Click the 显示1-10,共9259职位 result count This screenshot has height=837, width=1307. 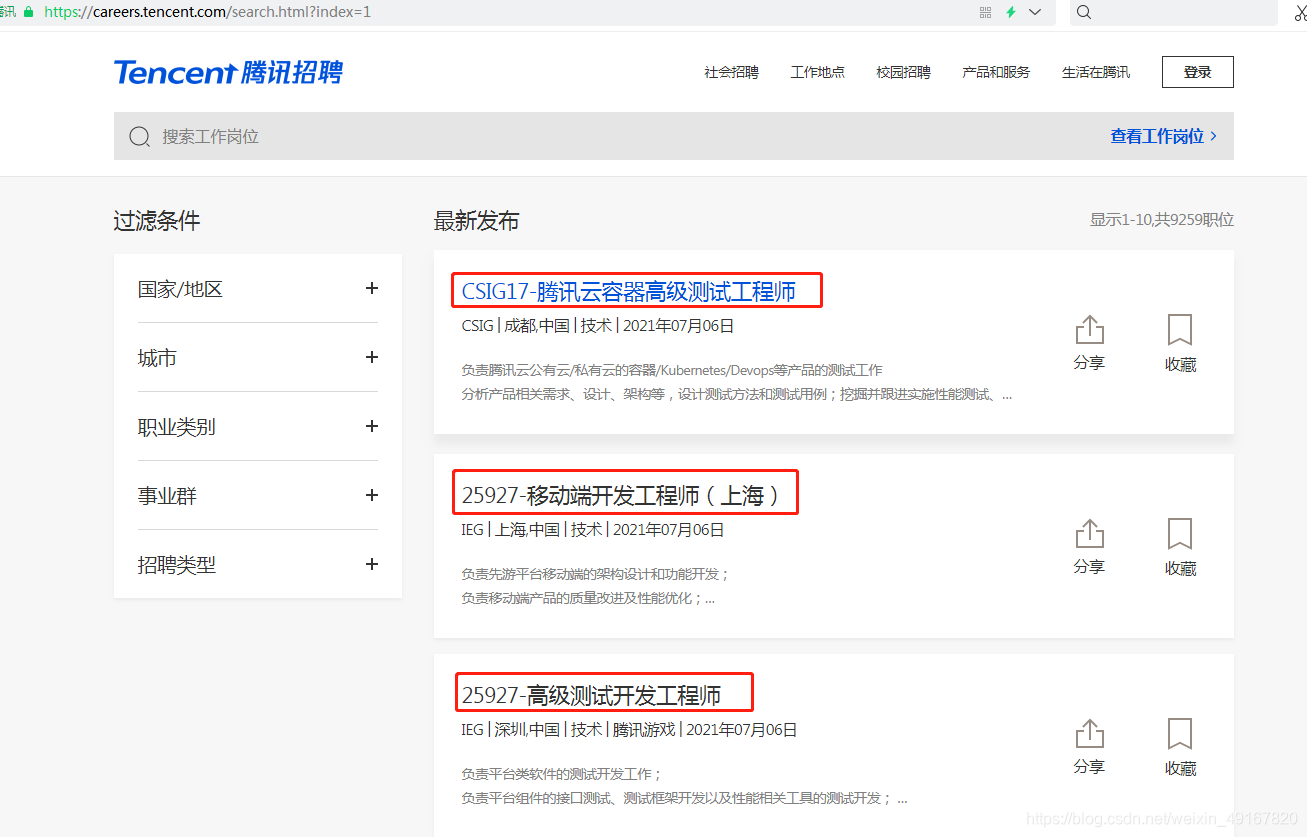pos(1162,220)
